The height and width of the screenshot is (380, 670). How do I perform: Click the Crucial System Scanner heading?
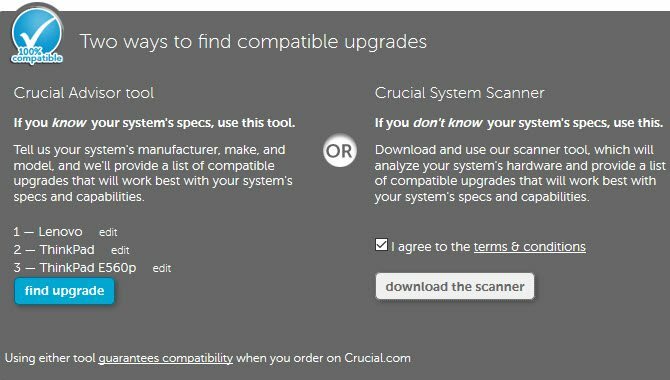[460, 93]
